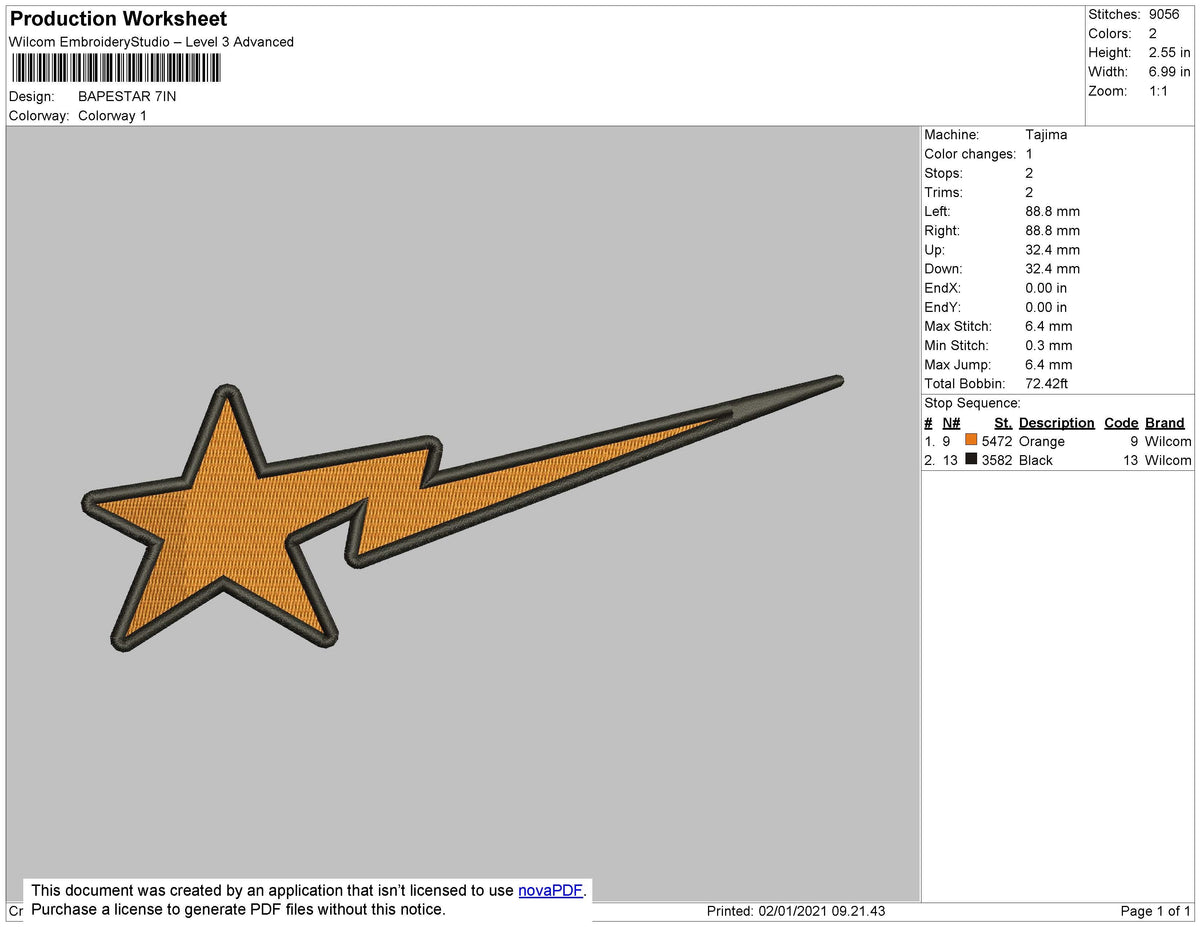Viewport: 1200px width, 927px height.
Task: Click the black thread color swatch
Action: click(x=971, y=459)
